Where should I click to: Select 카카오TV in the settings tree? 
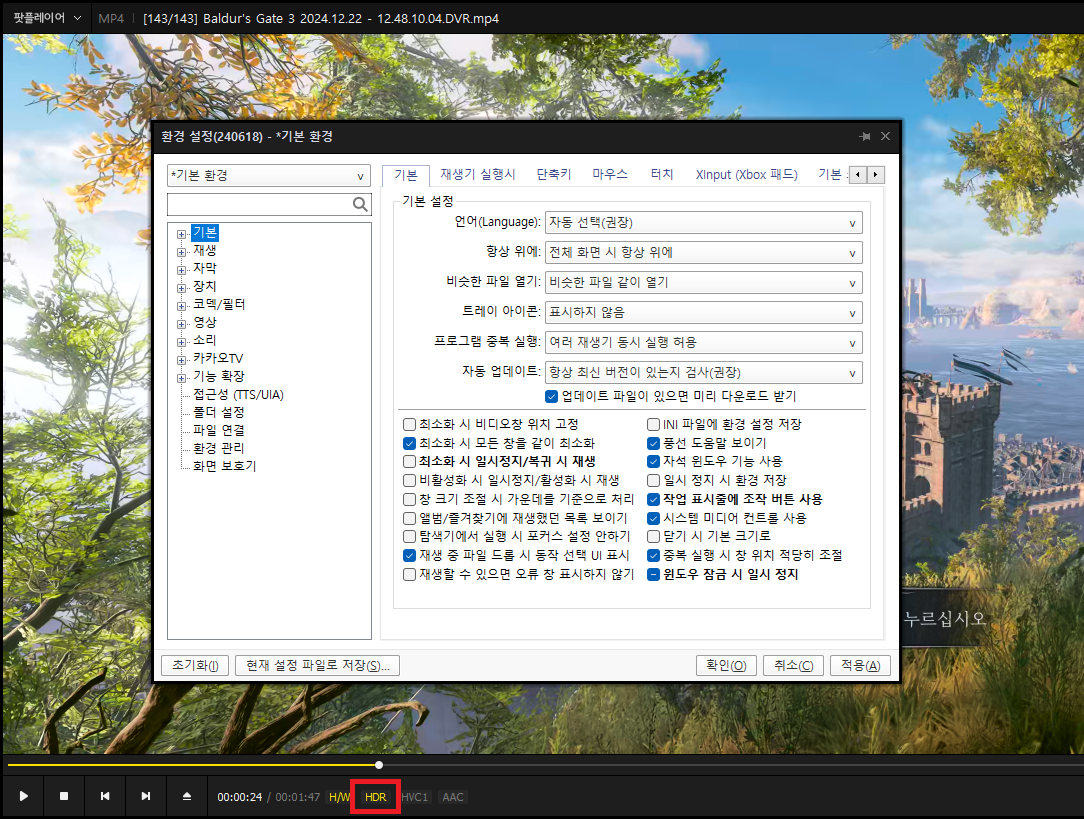point(218,358)
